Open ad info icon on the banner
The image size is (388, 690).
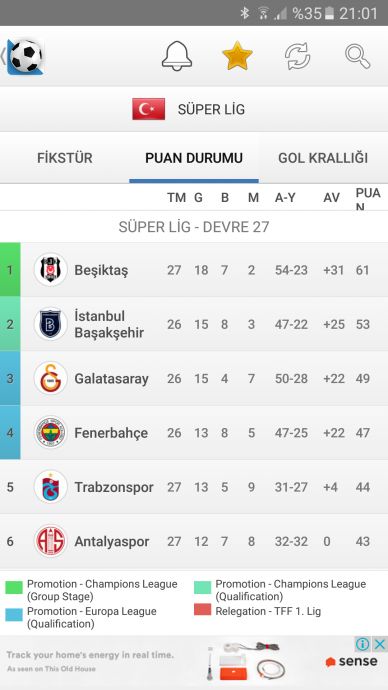[363, 645]
